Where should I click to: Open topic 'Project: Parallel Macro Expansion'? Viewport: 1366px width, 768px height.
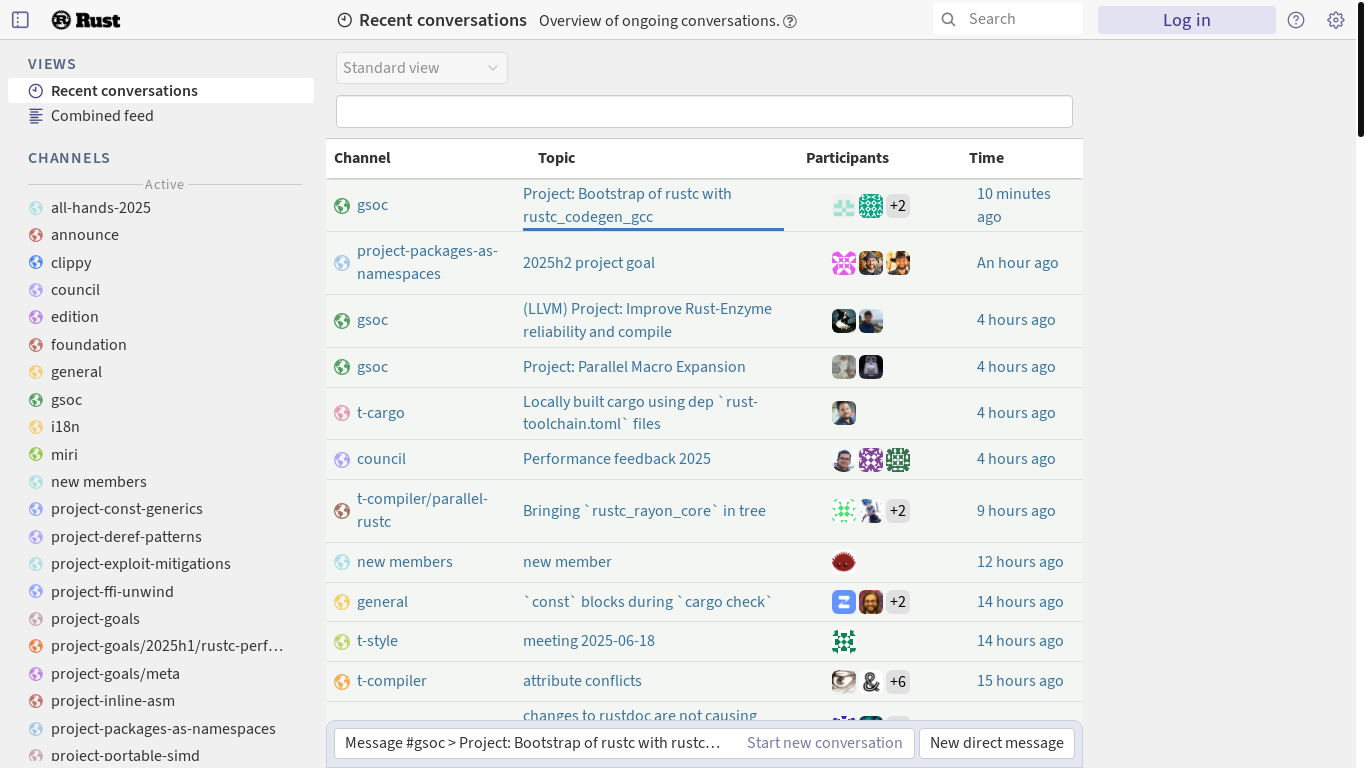[634, 367]
